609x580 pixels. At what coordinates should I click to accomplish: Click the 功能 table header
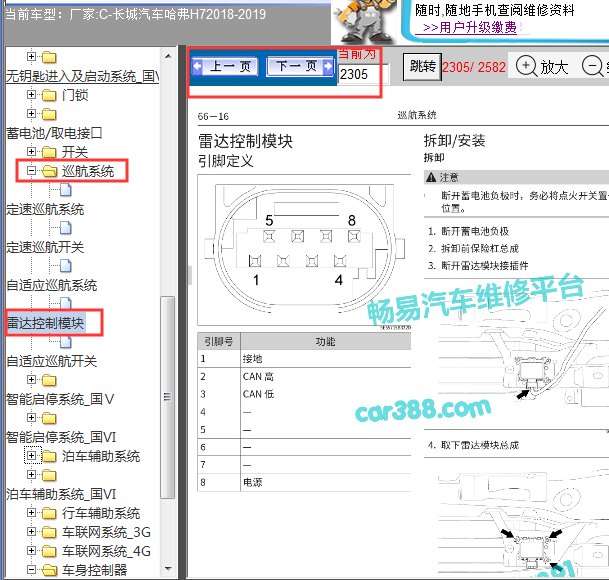point(325,341)
